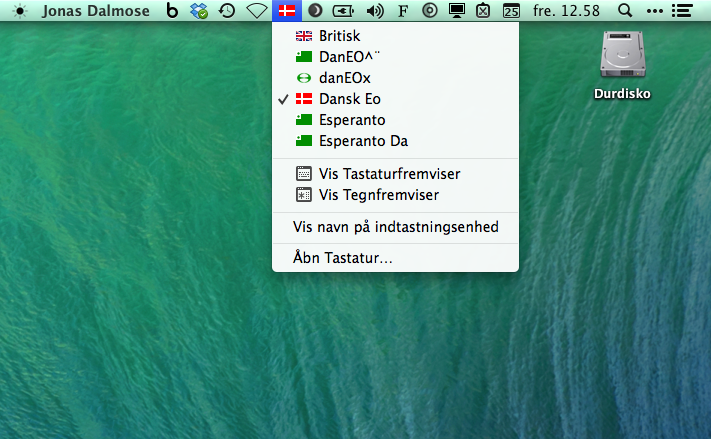The image size is (711, 439).
Task: Open the volume speaker icon
Action: point(375,12)
